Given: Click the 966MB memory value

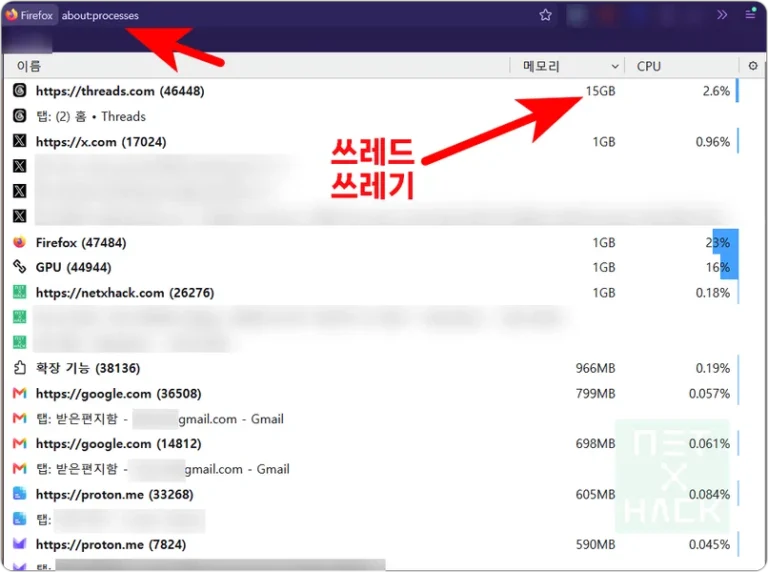Looking at the screenshot, I should click(x=595, y=368).
